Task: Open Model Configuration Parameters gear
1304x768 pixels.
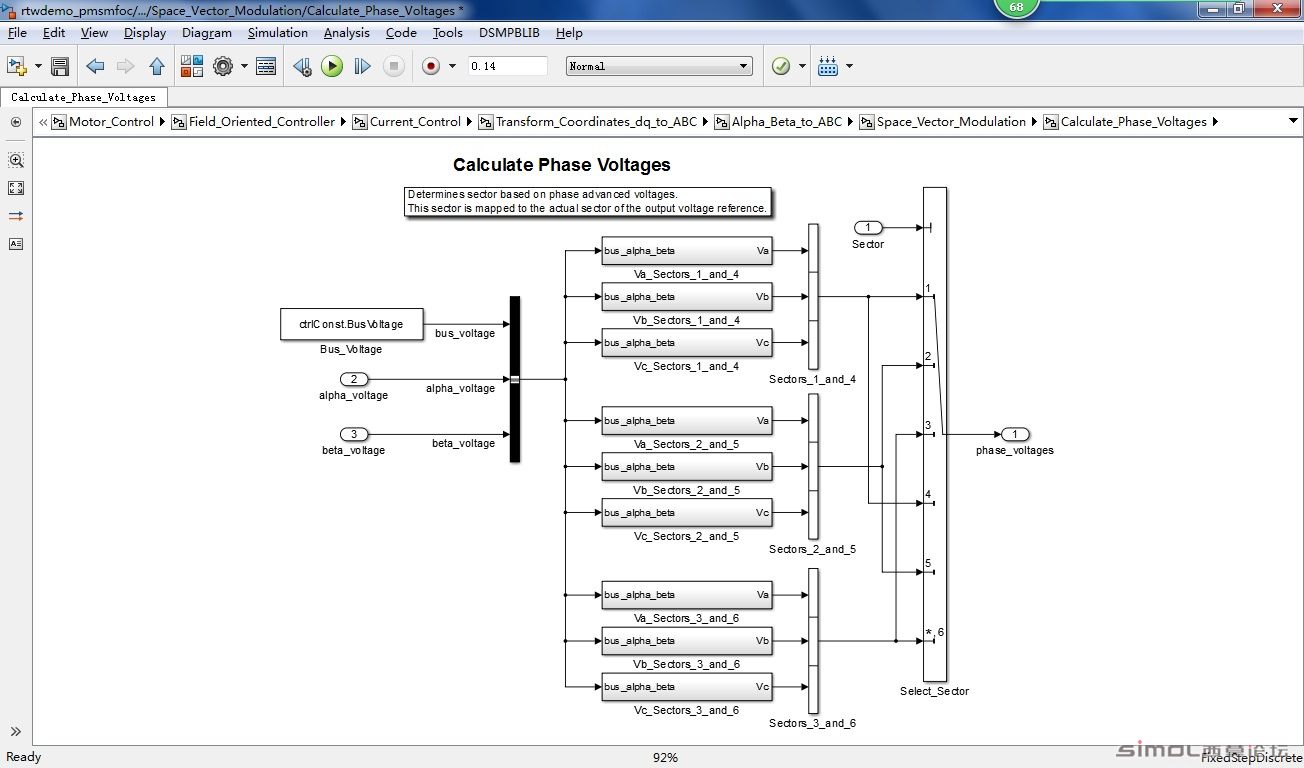Action: [x=223, y=66]
